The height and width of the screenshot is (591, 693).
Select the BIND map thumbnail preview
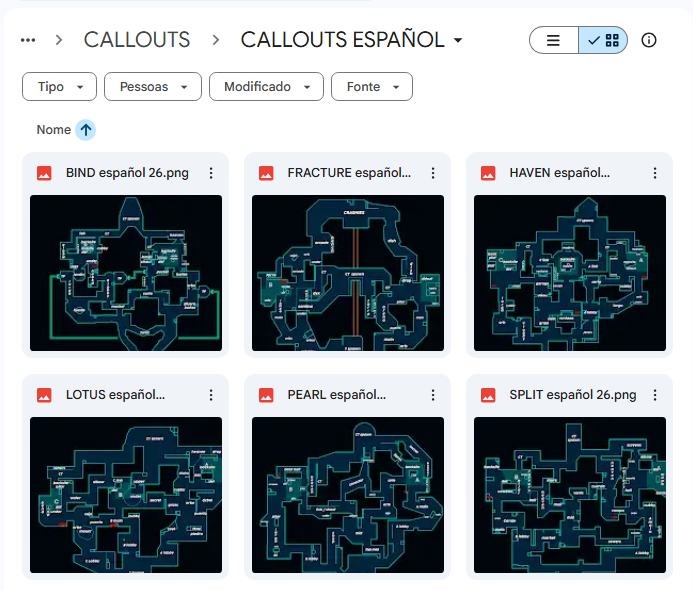pyautogui.click(x=126, y=273)
